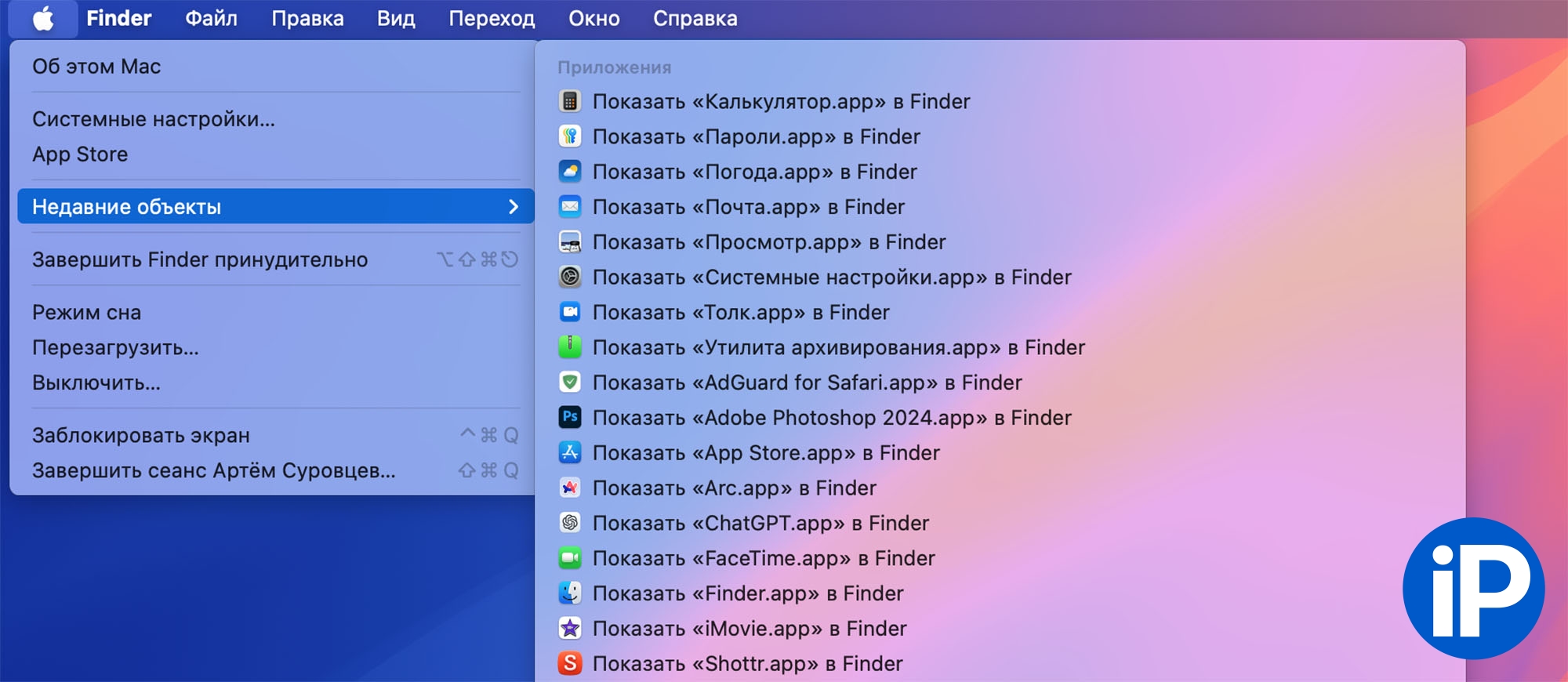Click the Finder face icon in the list
Screen dimensions: 1568x682
(x=570, y=593)
